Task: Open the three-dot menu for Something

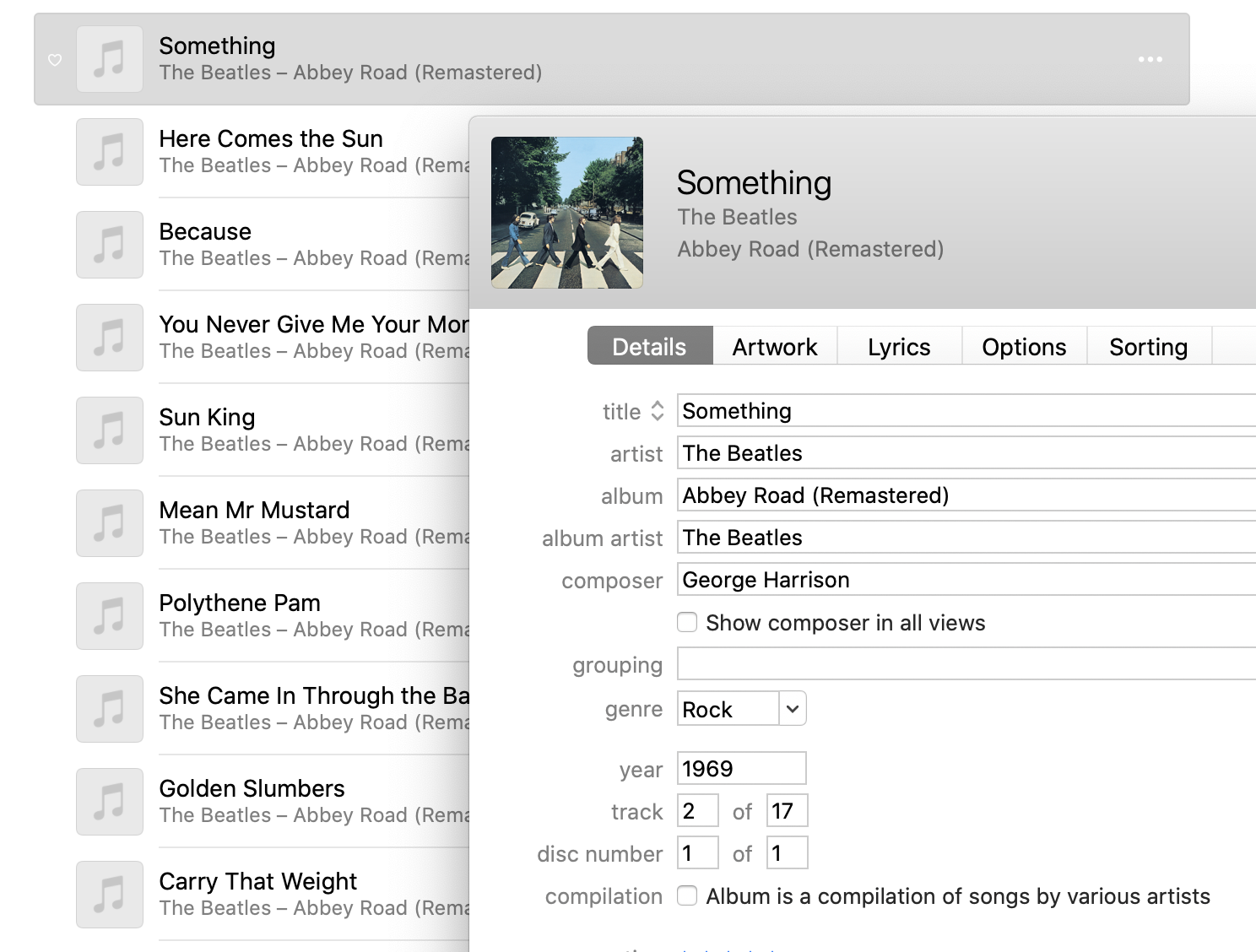Action: coord(1150,59)
